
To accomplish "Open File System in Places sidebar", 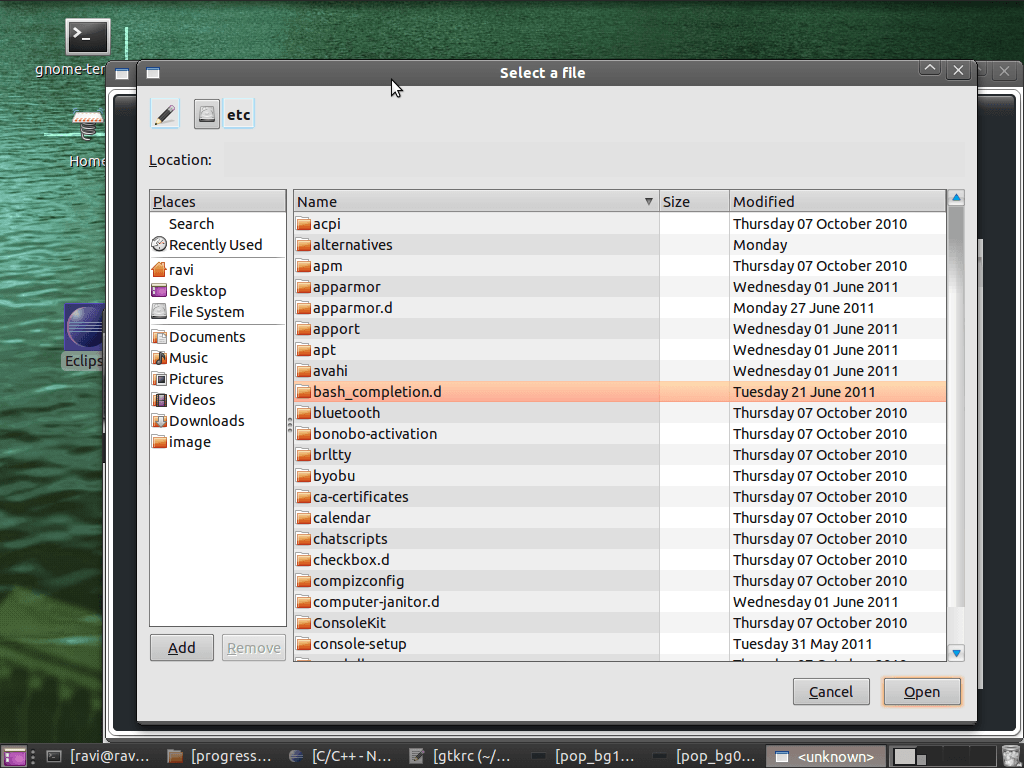I will [x=206, y=312].
